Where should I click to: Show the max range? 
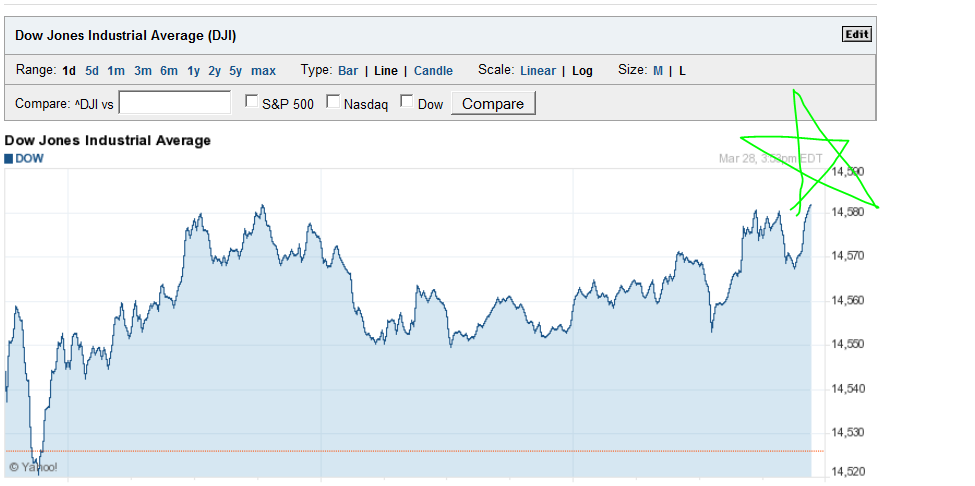pos(263,71)
